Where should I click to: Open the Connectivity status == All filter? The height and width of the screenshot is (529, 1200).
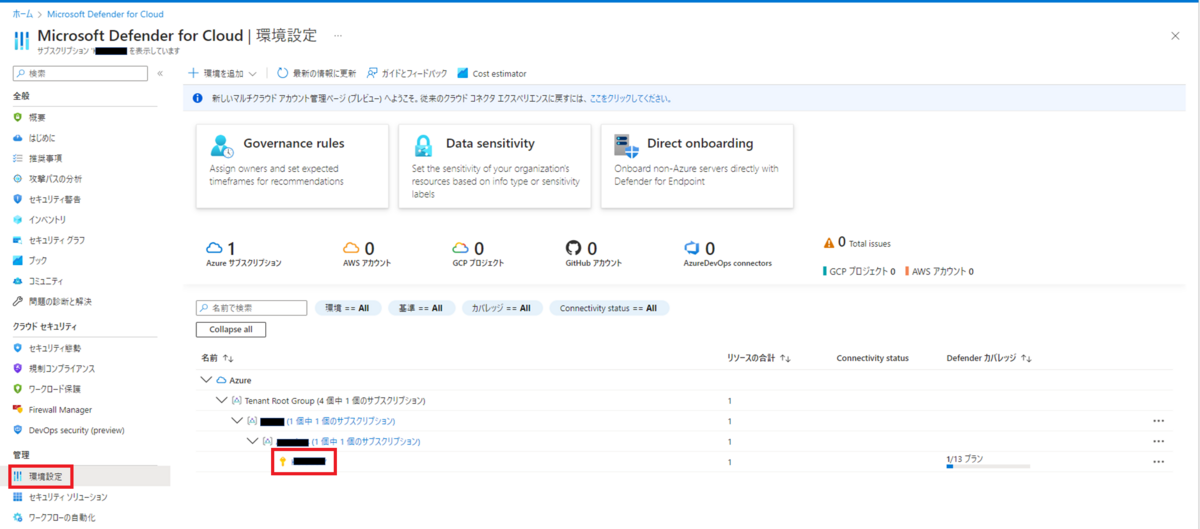click(x=609, y=308)
